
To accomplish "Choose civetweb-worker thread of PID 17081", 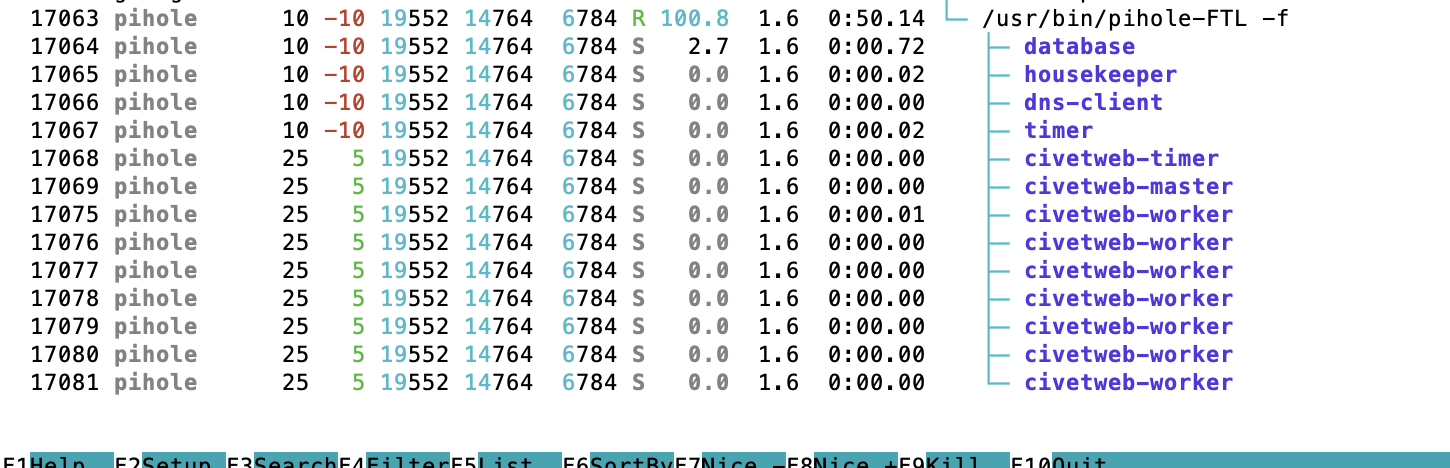I will pyautogui.click(x=1128, y=382).
